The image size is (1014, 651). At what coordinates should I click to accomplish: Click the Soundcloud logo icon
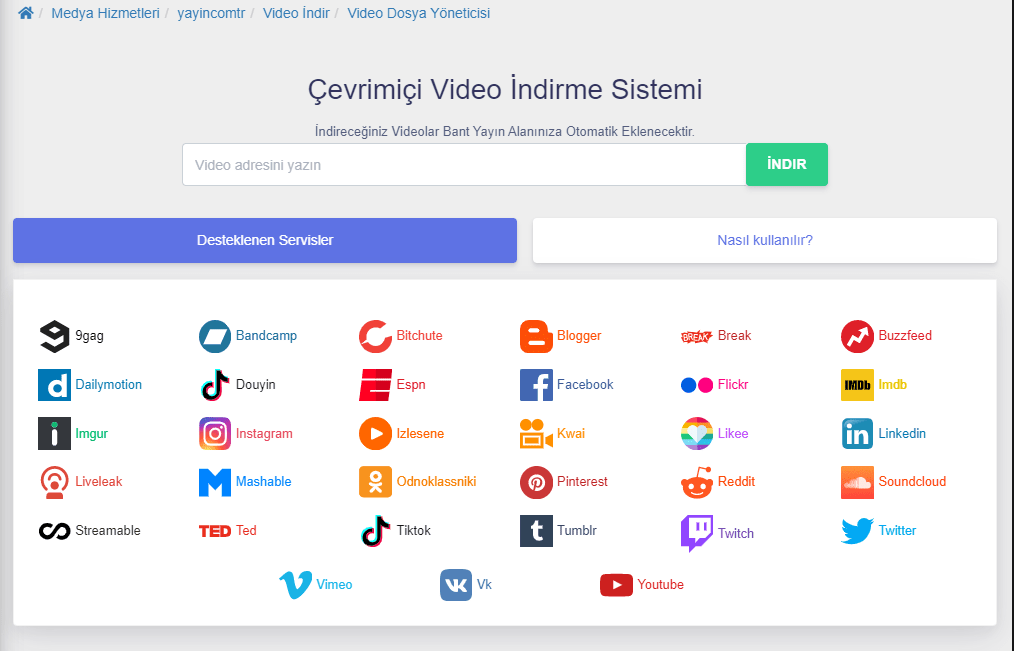(x=857, y=482)
